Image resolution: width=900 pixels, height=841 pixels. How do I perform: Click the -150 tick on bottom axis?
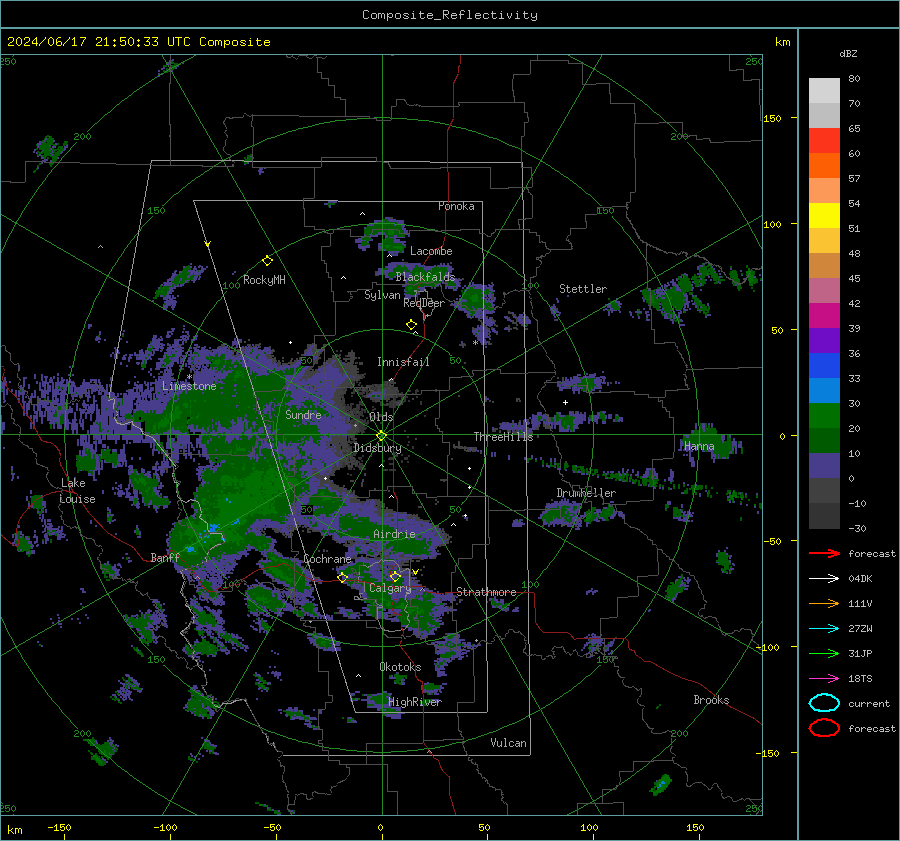coord(59,827)
